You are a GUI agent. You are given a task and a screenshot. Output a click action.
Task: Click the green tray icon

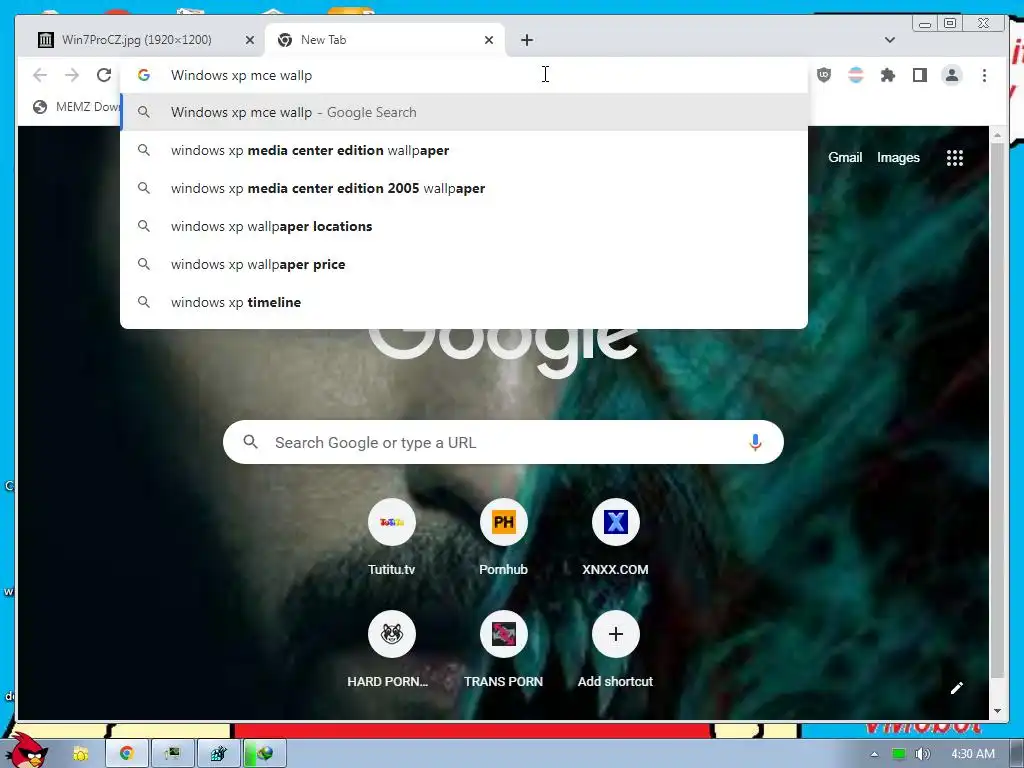pos(899,754)
